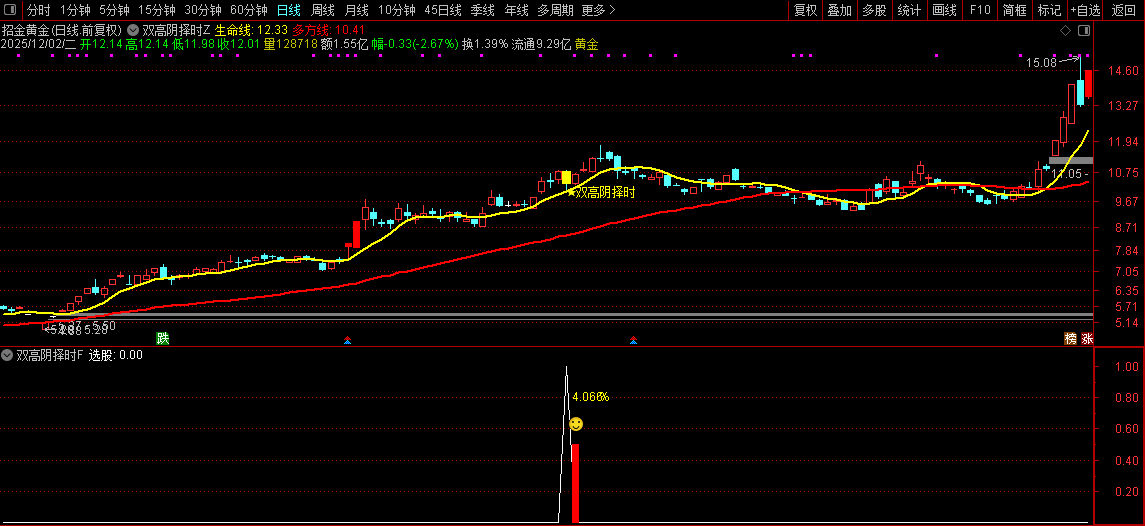This screenshot has height=526, width=1145.
Task: Toggle the right side panel icon
Action: 1084,31
